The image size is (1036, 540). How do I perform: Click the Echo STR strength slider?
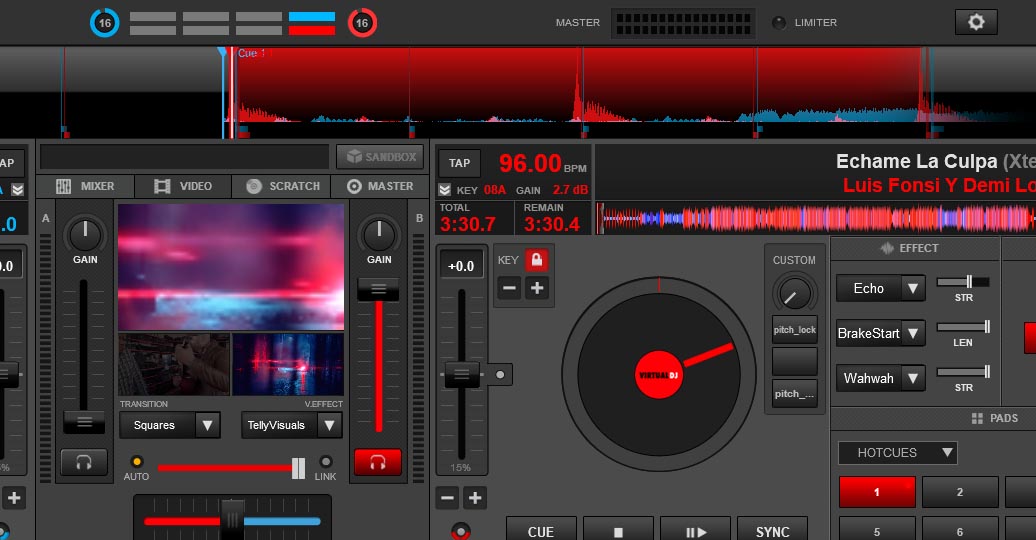pos(963,282)
